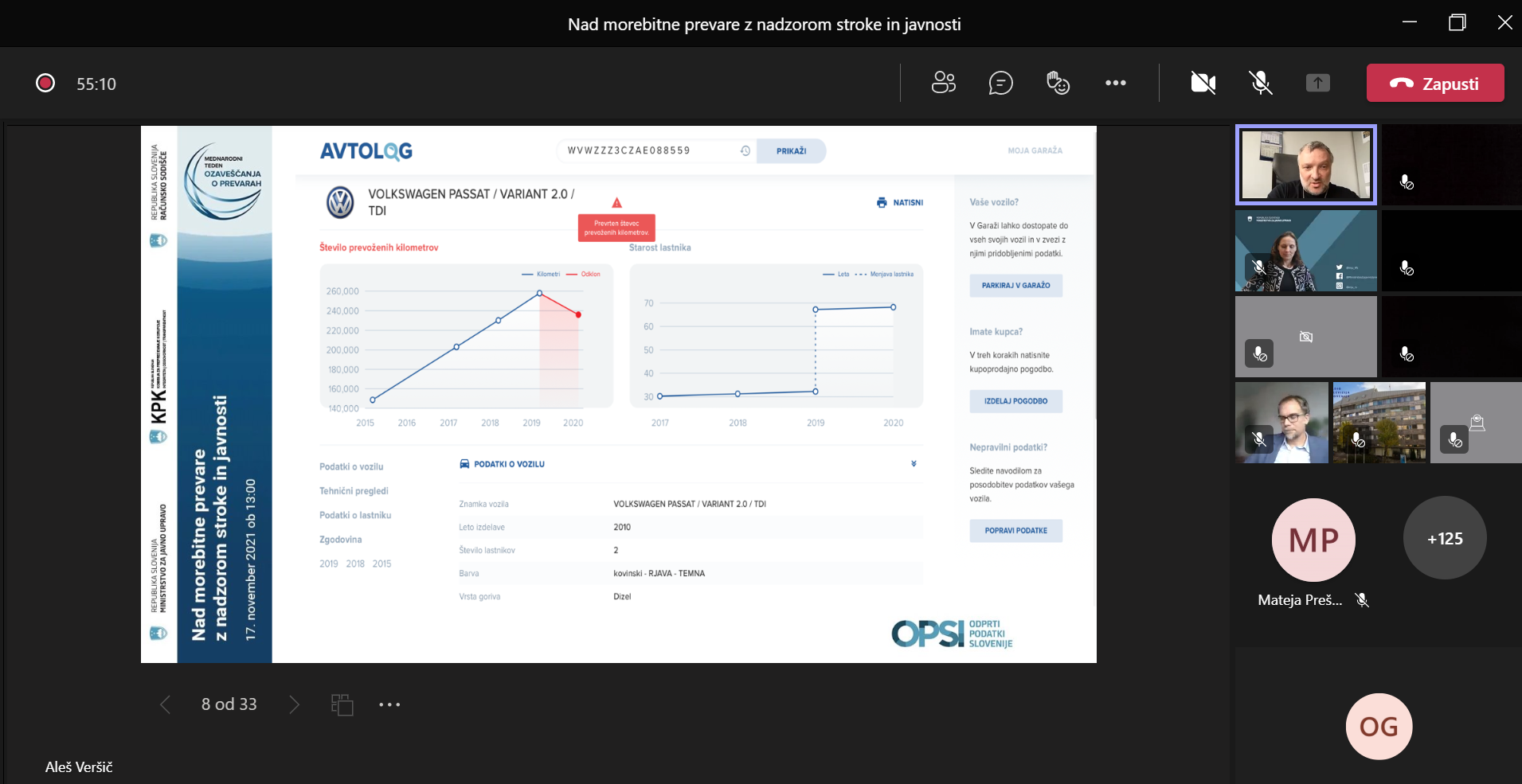Click PARKIRAJ V GARAŽO button
1522x784 pixels.
[x=1015, y=285]
